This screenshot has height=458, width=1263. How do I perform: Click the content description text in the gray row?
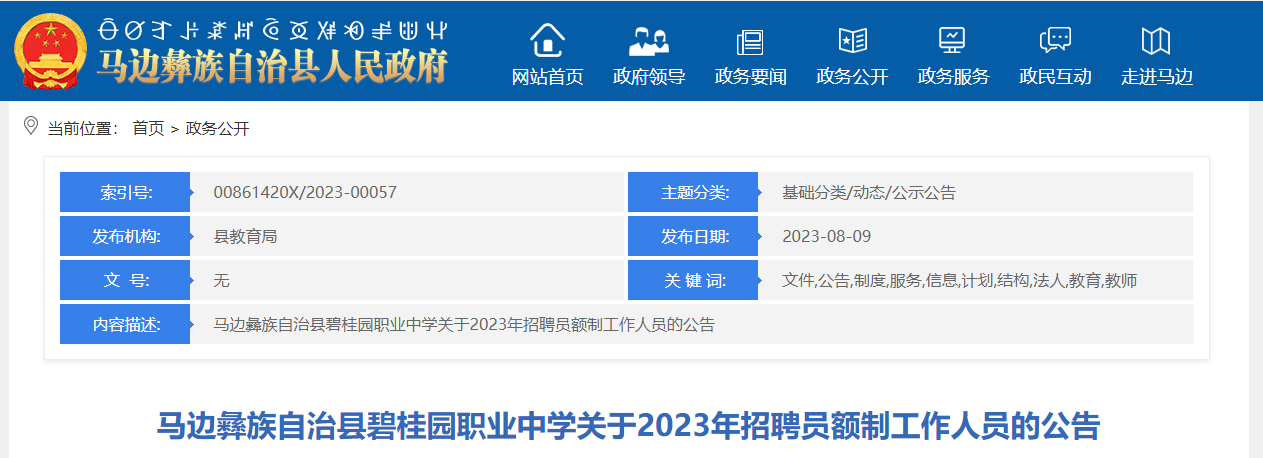click(x=464, y=324)
